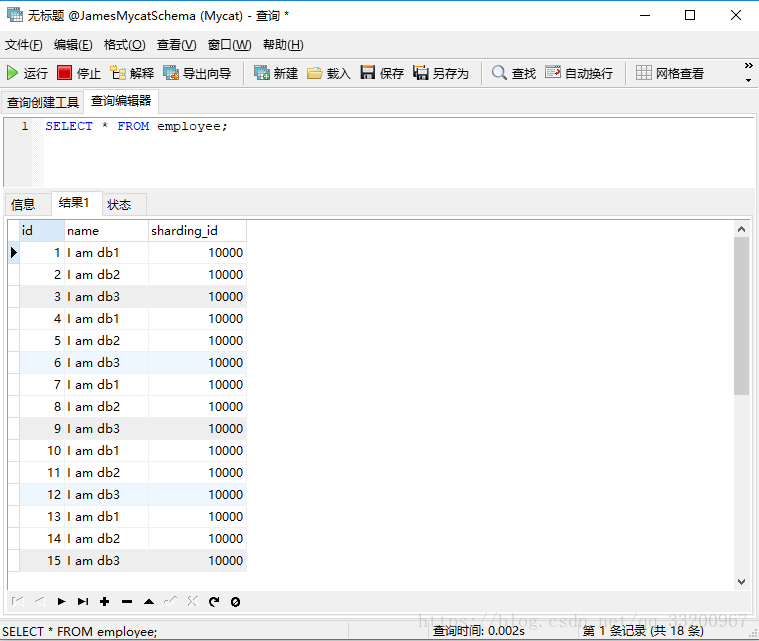Viewport: 759px width, 641px height.
Task: Click the Explain (解释) toolbar icon
Action: click(x=118, y=73)
